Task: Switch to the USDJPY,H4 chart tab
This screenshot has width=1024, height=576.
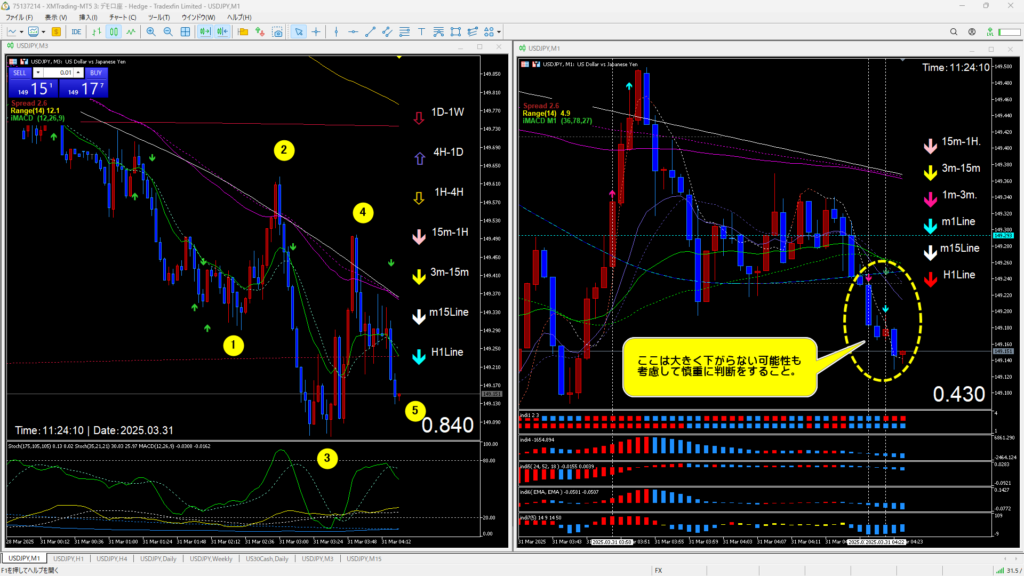Action: [113, 558]
